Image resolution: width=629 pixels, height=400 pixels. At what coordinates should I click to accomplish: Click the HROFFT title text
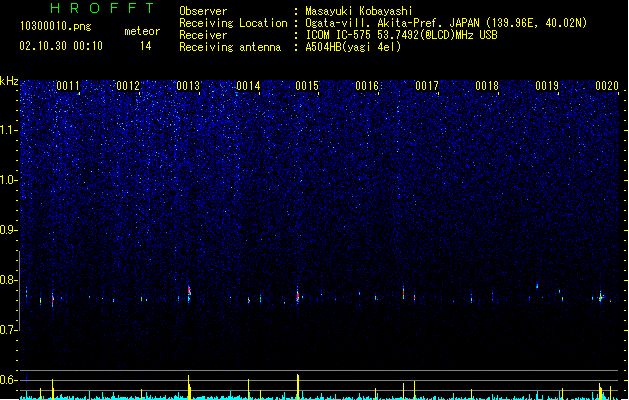click(102, 8)
